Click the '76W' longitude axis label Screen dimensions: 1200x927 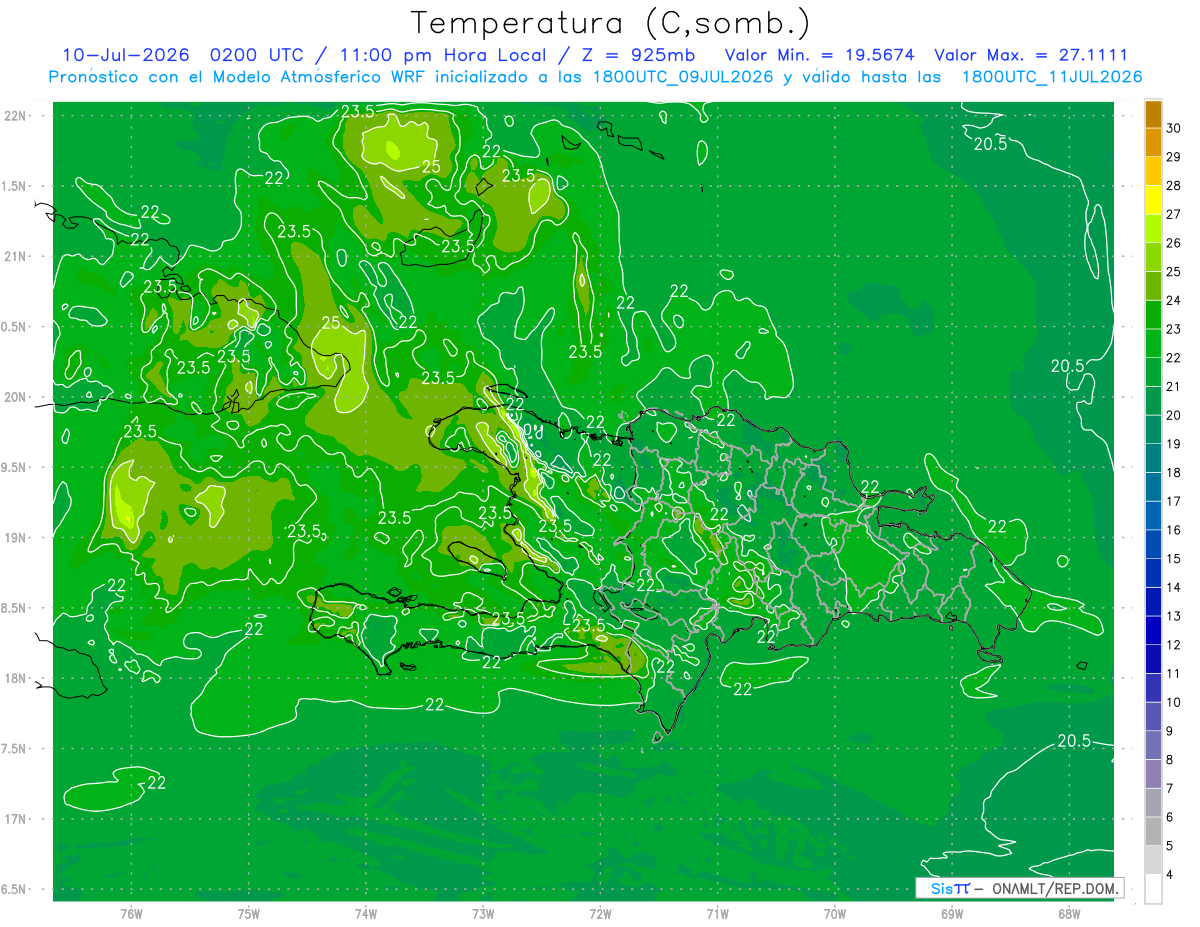click(x=131, y=913)
